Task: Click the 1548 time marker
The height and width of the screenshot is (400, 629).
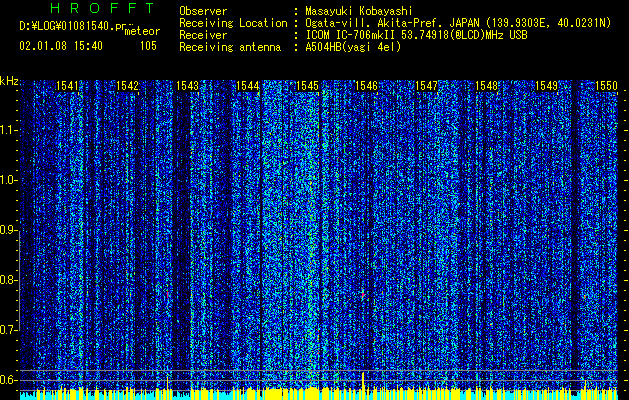Action: [x=487, y=86]
